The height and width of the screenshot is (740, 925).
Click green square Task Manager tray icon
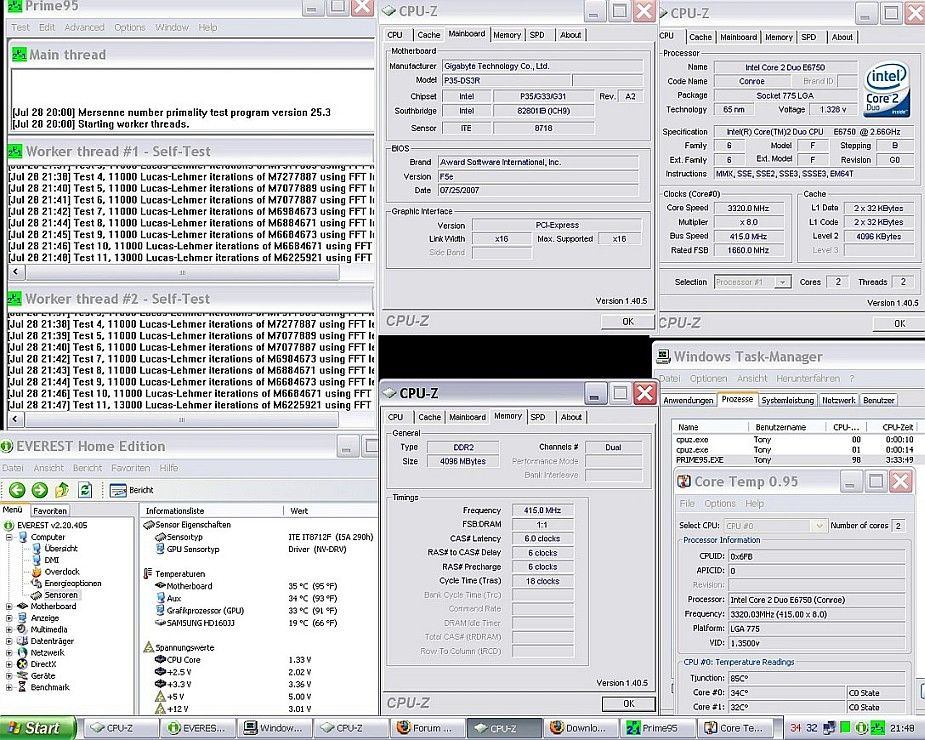click(845, 728)
